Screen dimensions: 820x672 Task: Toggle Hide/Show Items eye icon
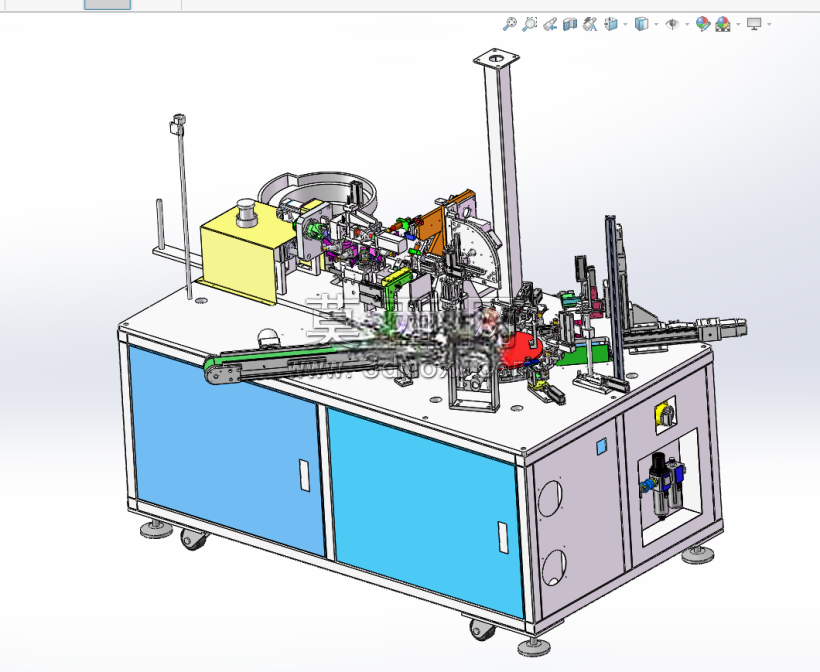[672, 24]
